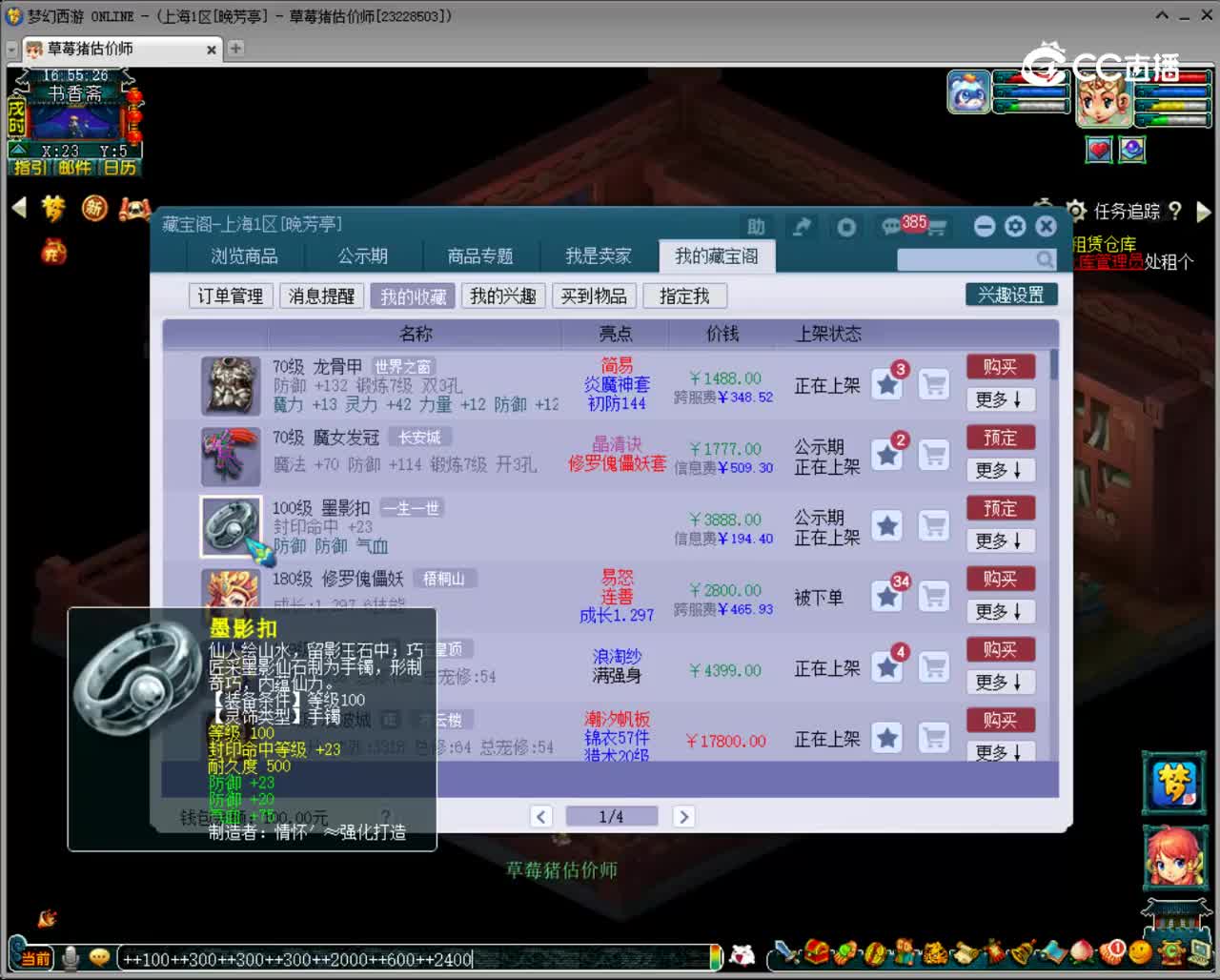1220x980 pixels.
Task: Click the share arrow icon in 藏宝阁 title bar
Action: point(802,227)
